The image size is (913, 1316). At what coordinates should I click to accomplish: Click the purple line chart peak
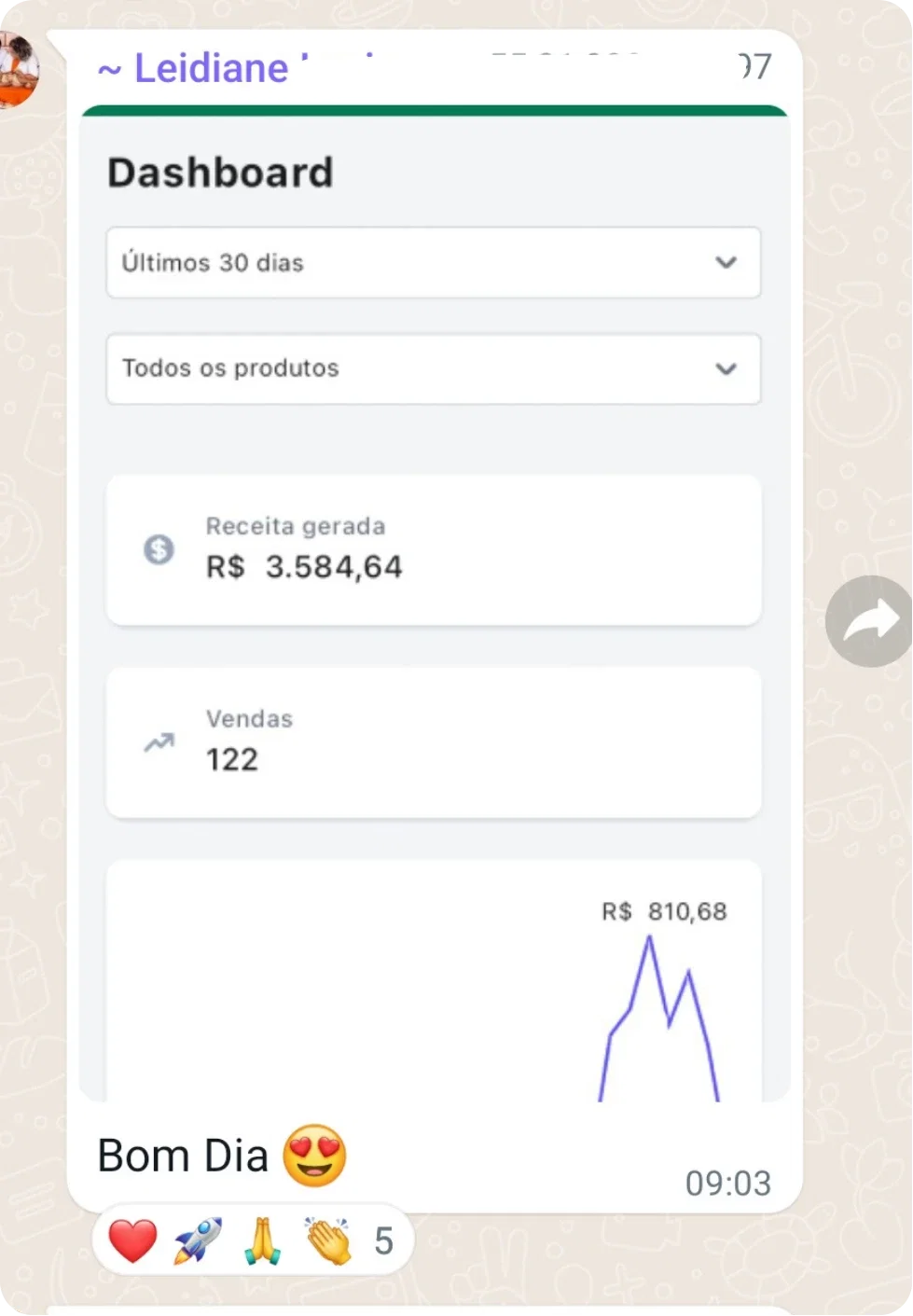tap(649, 940)
